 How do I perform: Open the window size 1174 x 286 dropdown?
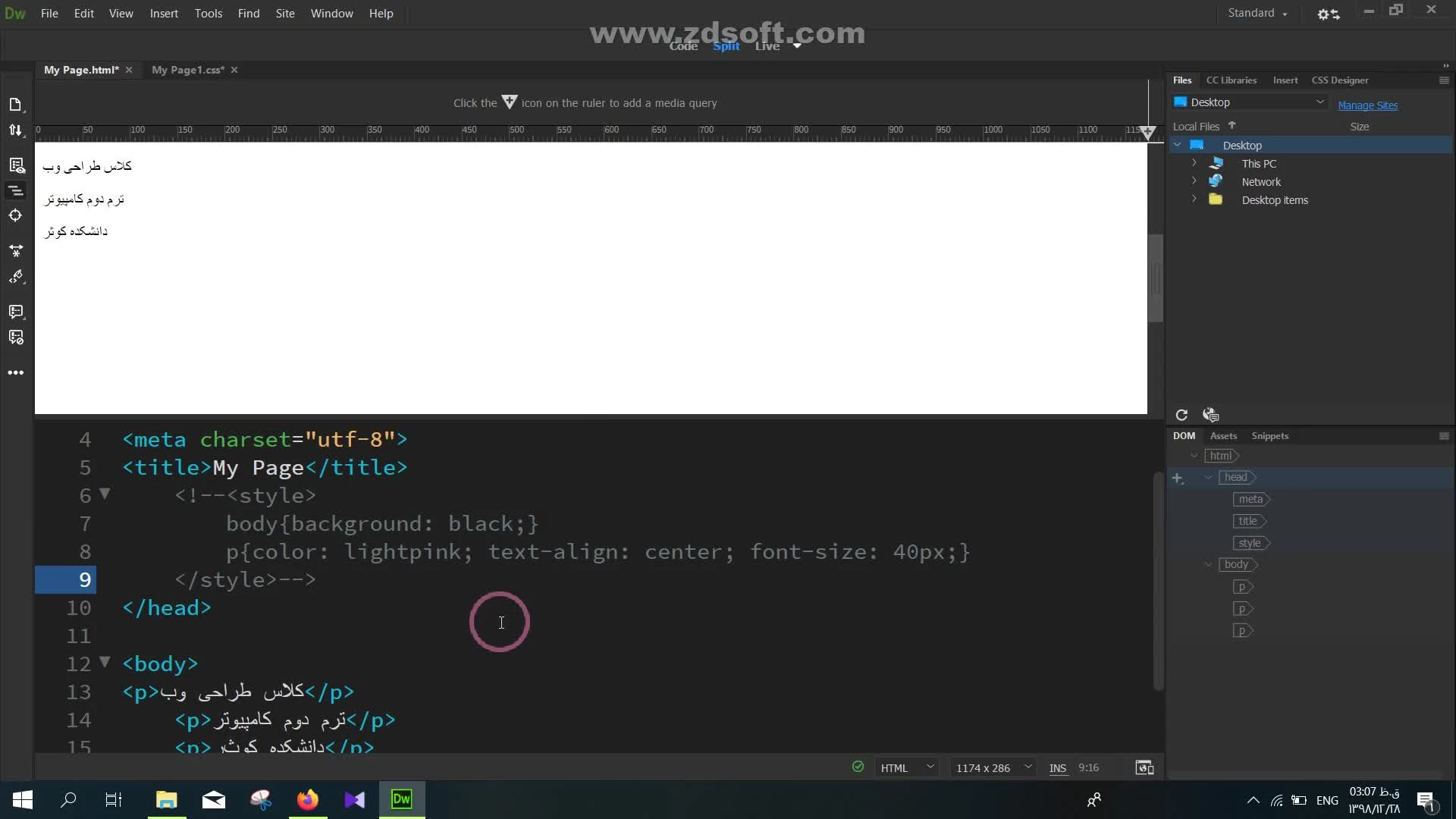click(992, 767)
